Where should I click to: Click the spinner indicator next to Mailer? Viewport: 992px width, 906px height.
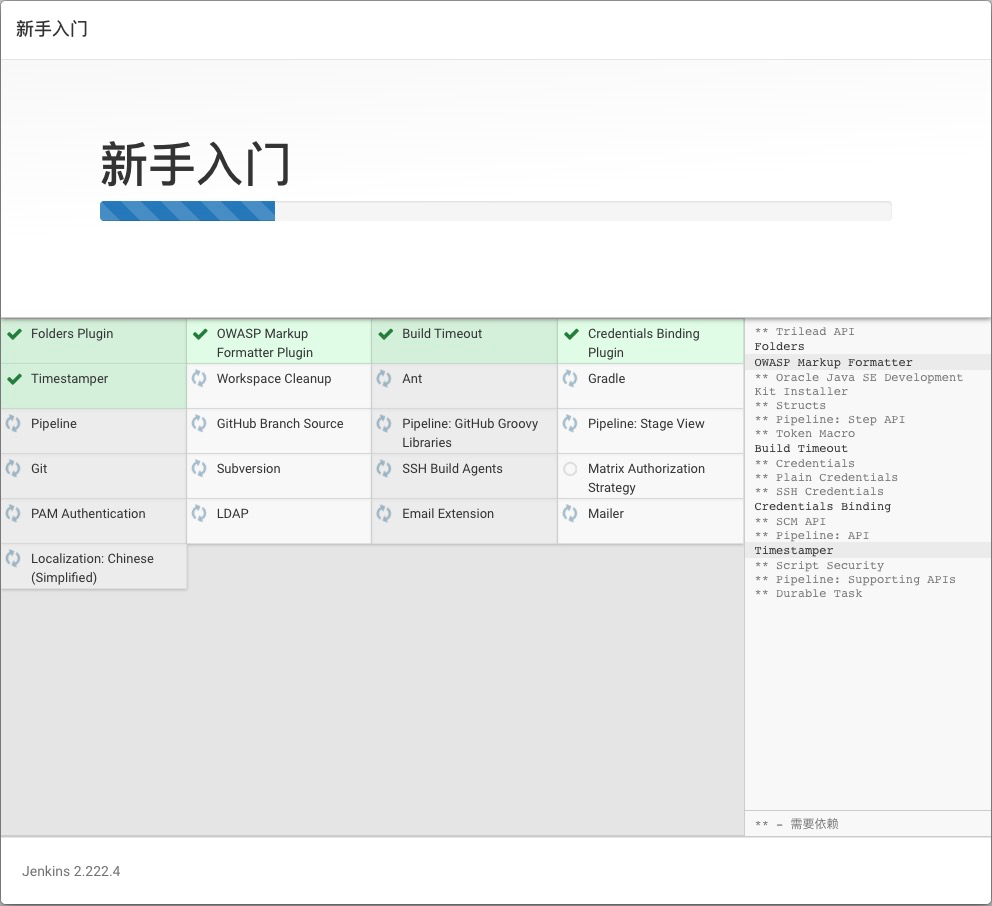(x=571, y=514)
